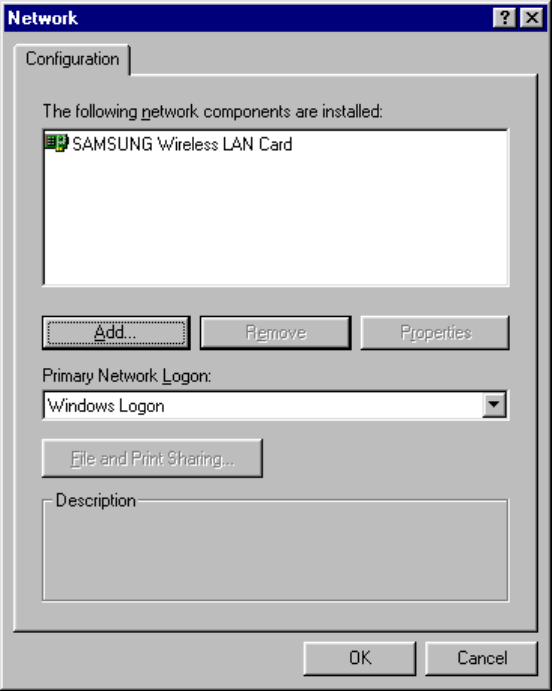Dismiss the dialog with Cancel
The height and width of the screenshot is (691, 552).
(482, 658)
